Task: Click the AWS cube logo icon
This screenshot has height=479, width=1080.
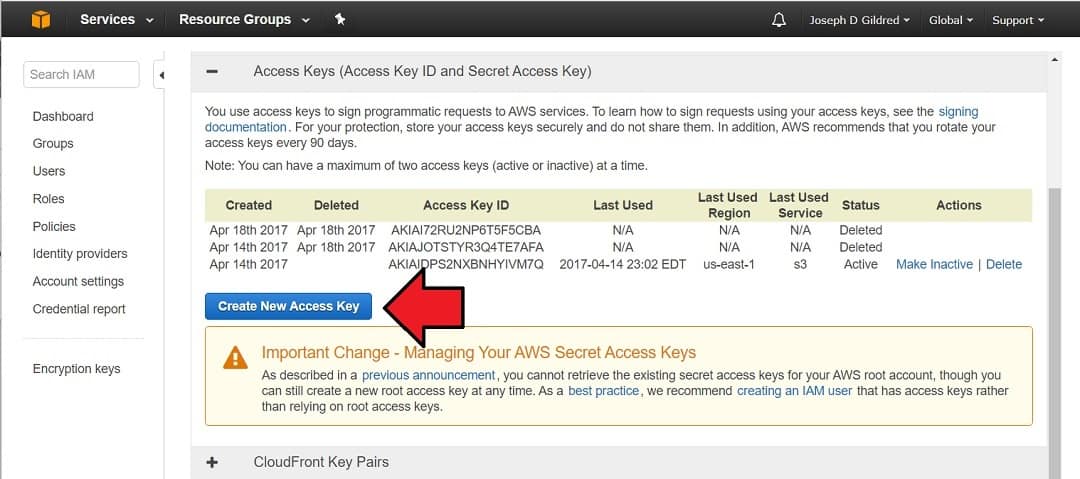Action: point(40,19)
